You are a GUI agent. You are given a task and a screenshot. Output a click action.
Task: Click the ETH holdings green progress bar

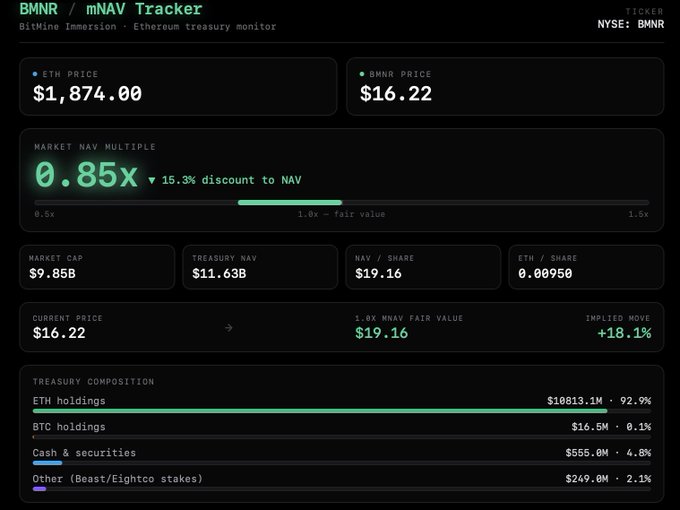point(320,411)
